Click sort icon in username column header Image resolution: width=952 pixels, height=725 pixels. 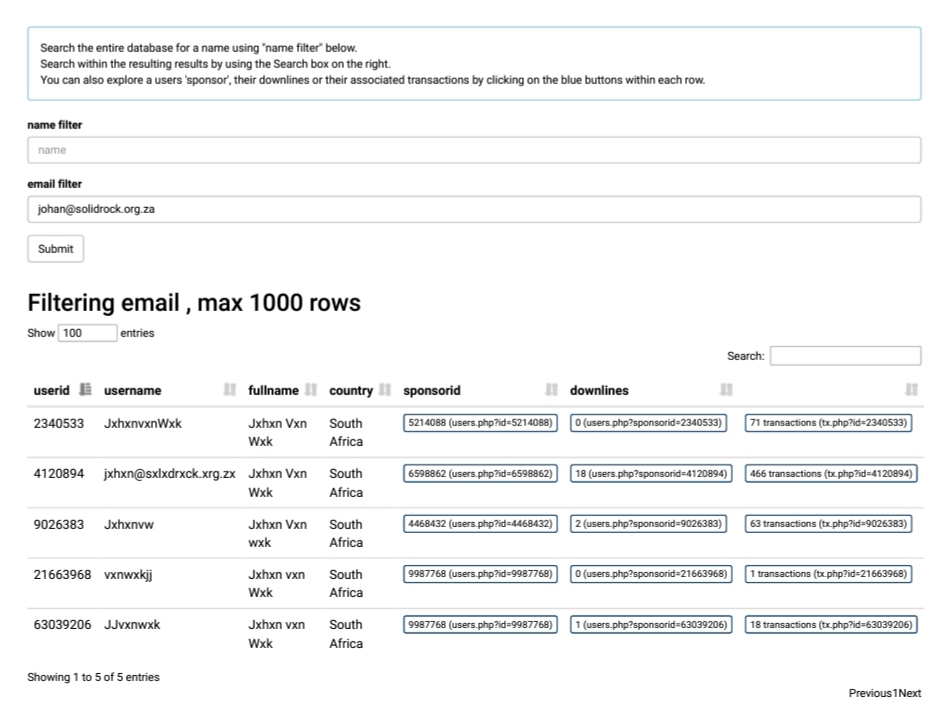(x=230, y=390)
